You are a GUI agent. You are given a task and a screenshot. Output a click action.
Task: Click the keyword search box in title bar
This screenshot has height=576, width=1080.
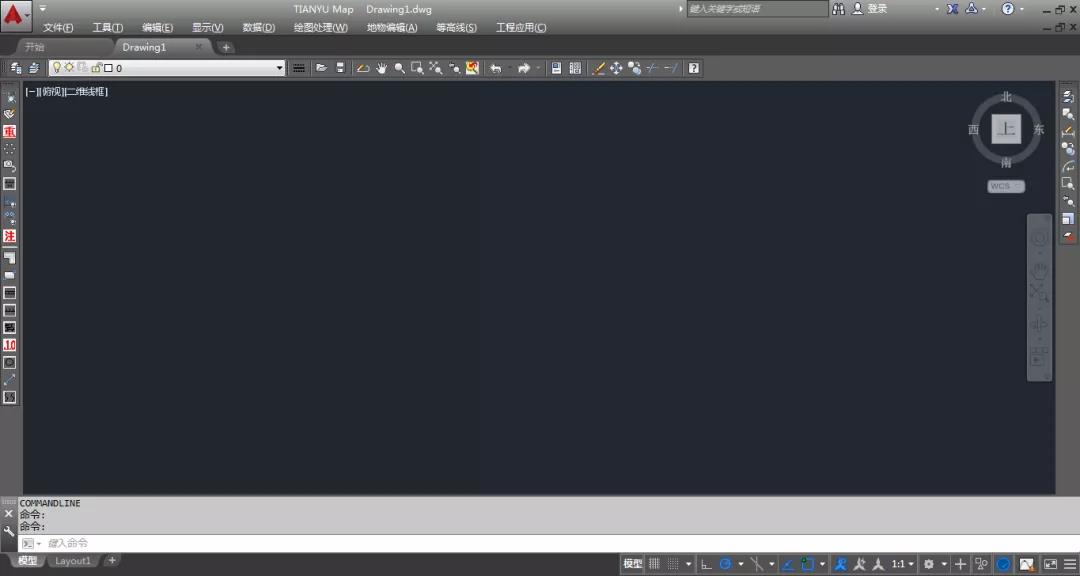758,9
